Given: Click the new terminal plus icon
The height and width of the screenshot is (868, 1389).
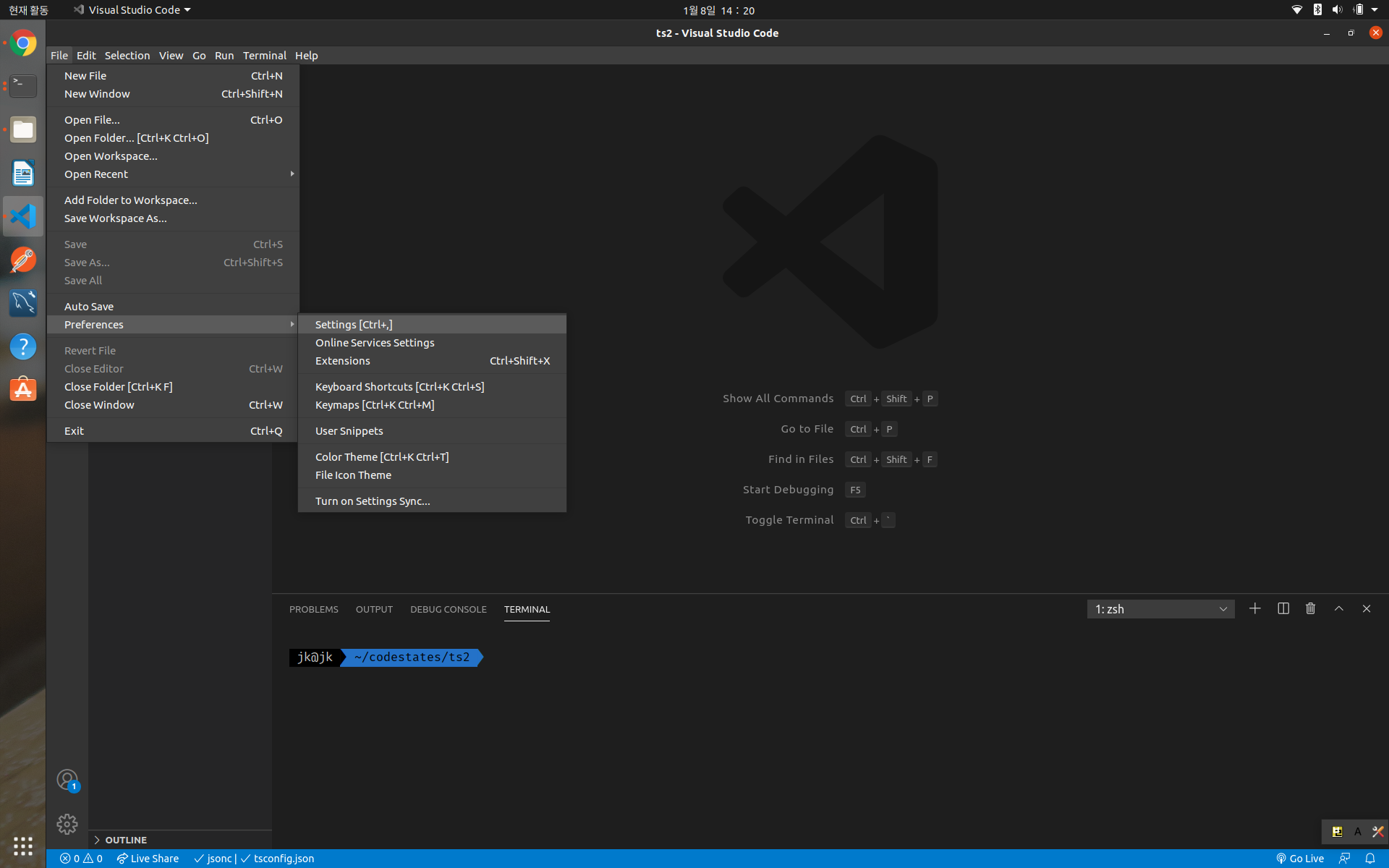Looking at the screenshot, I should click(1254, 608).
